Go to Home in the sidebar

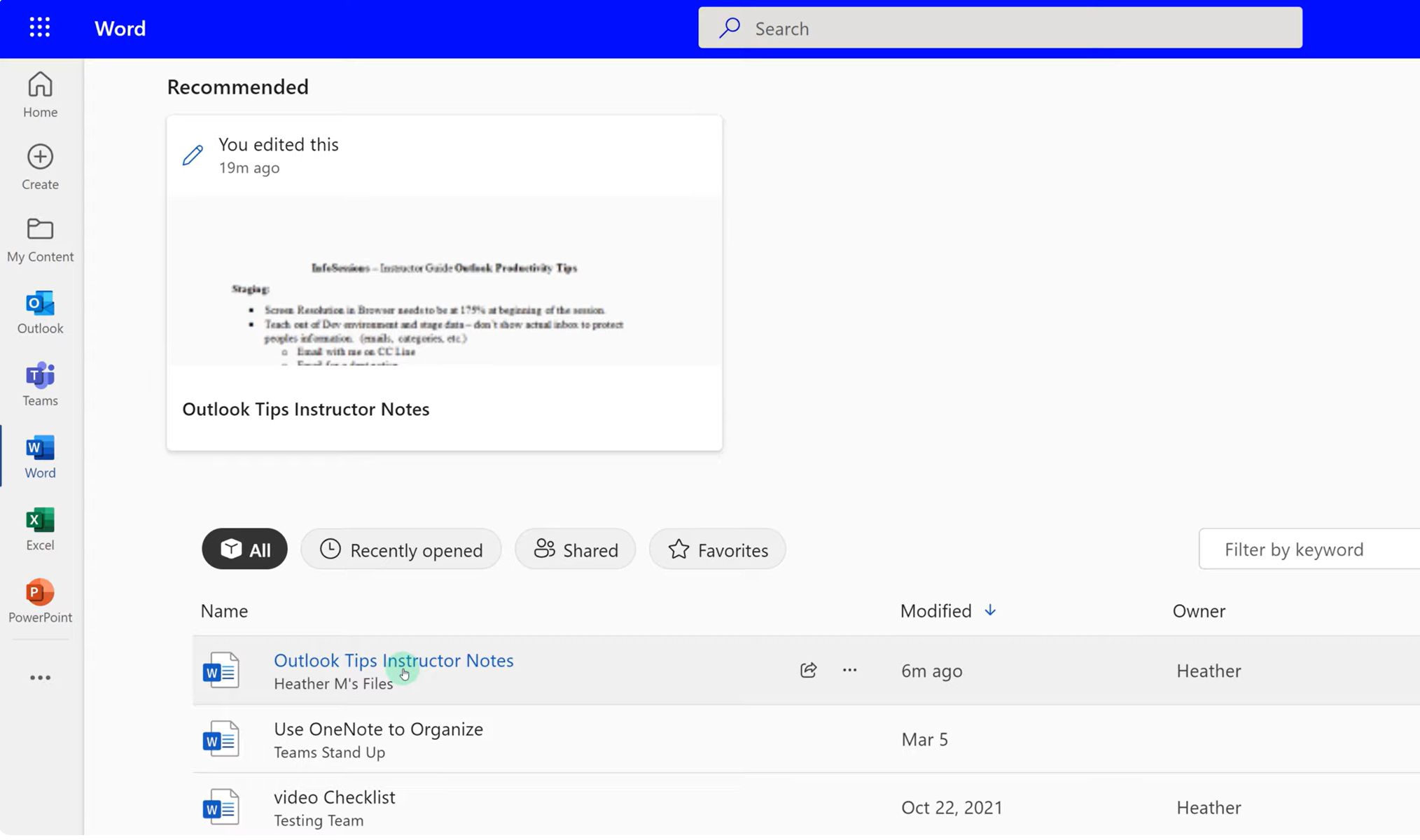[40, 94]
